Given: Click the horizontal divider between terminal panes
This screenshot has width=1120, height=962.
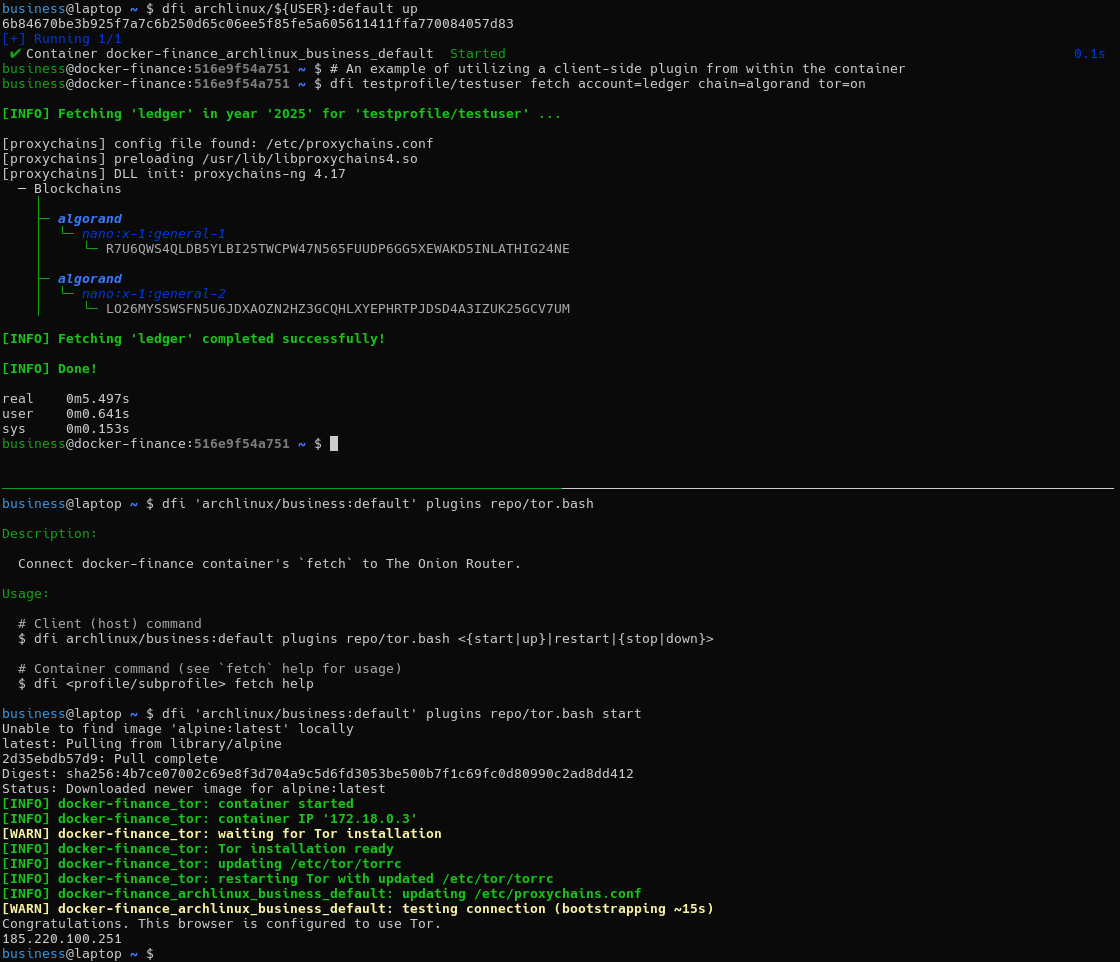Looking at the screenshot, I should click(560, 488).
